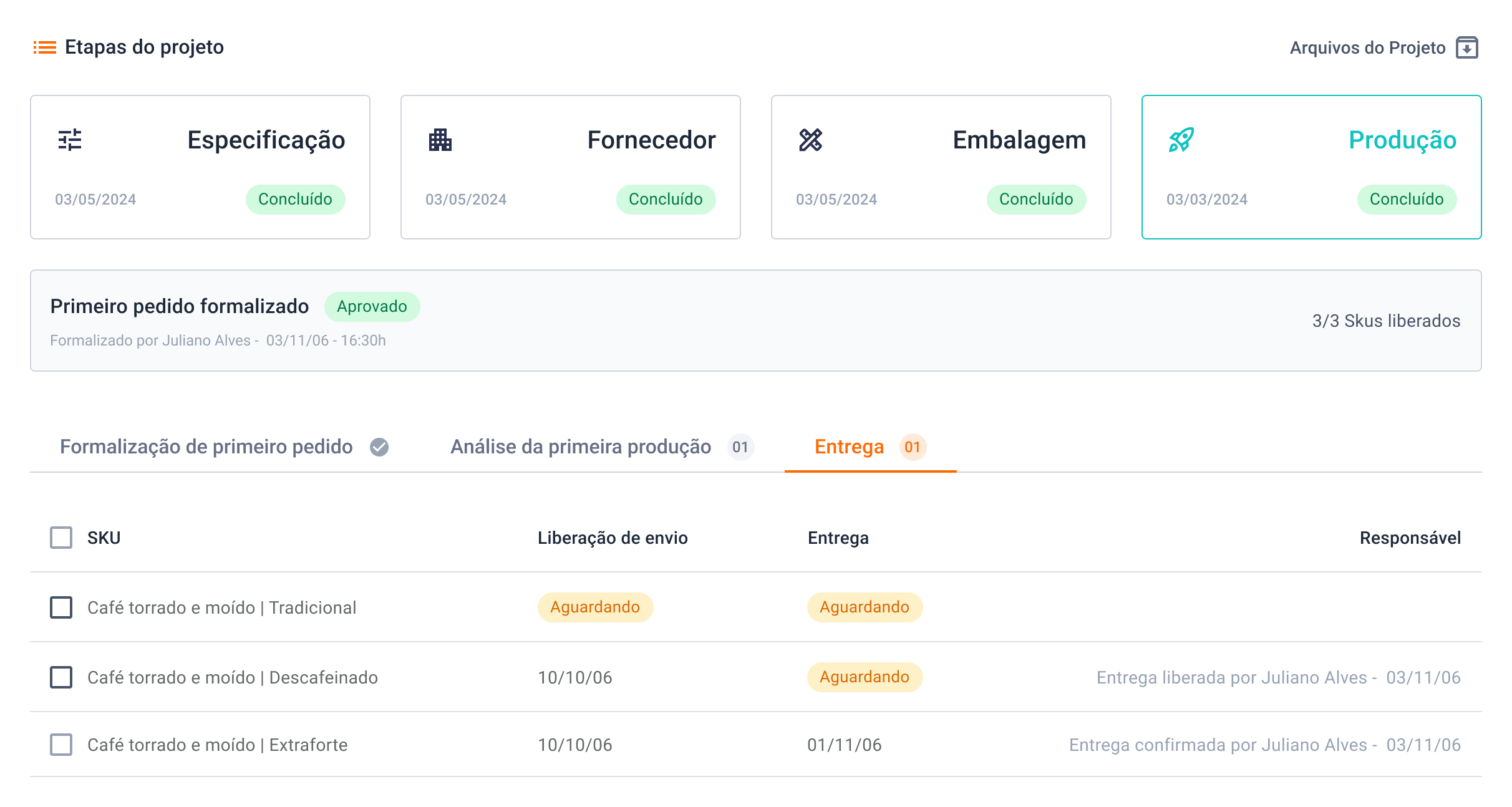Viewport: 1512px width, 807px height.
Task: Click the Arquivos do Projeto download icon
Action: 1467,47
